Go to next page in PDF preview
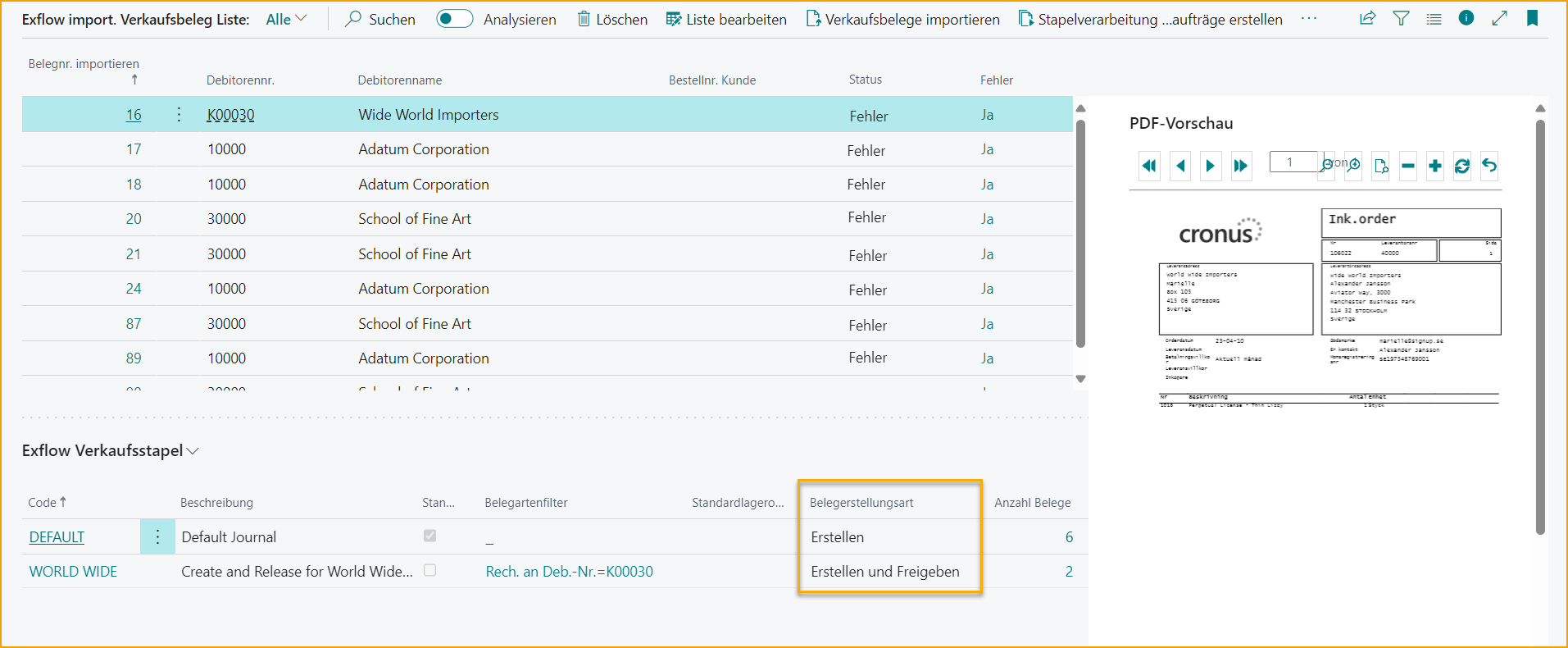This screenshot has height=648, width=1568. coord(1210,166)
